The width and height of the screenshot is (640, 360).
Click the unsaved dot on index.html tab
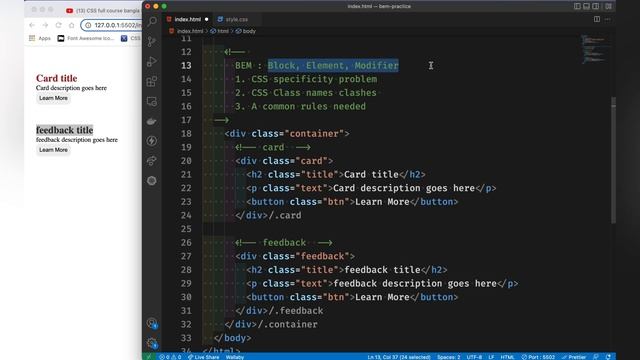point(207,19)
